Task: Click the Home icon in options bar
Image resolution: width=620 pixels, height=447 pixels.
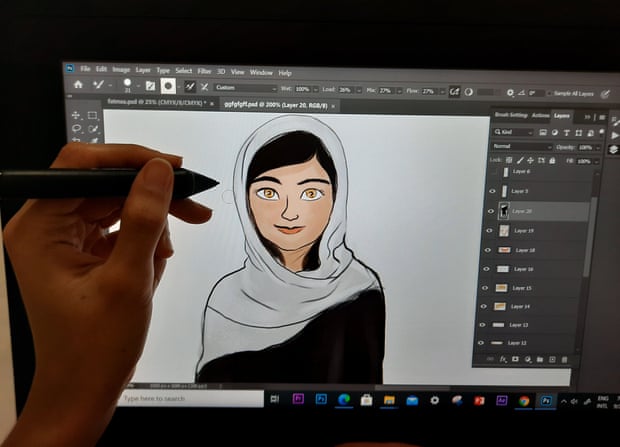Action: [x=78, y=86]
